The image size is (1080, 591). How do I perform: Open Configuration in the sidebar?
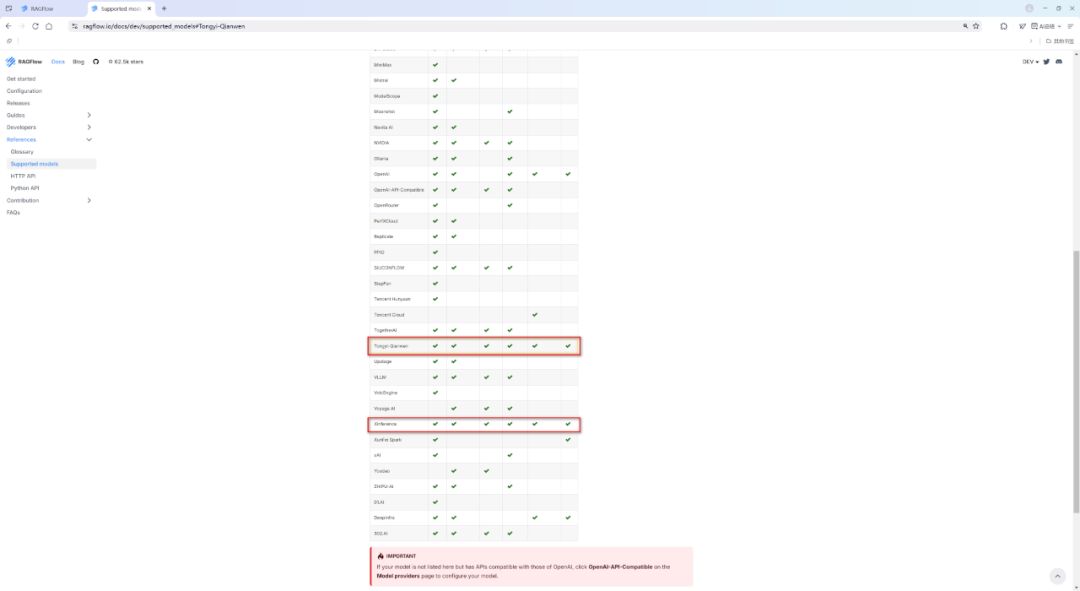click(24, 91)
